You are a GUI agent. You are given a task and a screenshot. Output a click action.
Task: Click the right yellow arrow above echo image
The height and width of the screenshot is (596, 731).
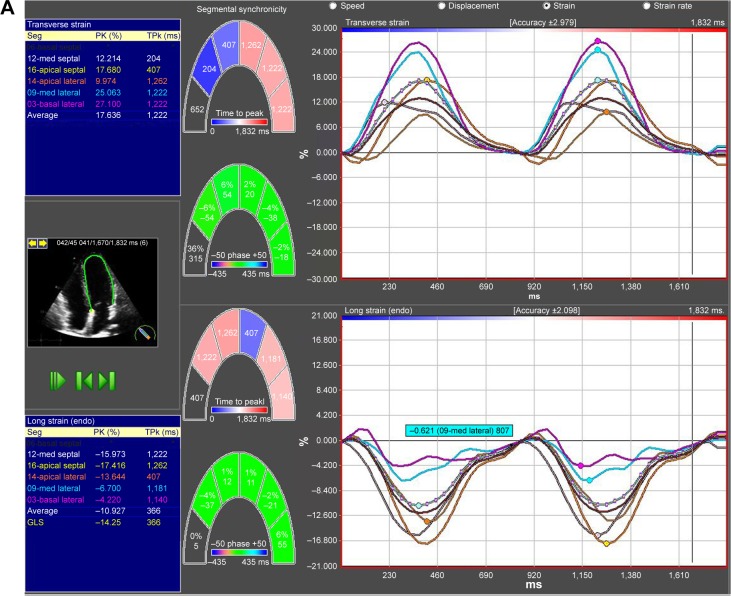pos(44,241)
